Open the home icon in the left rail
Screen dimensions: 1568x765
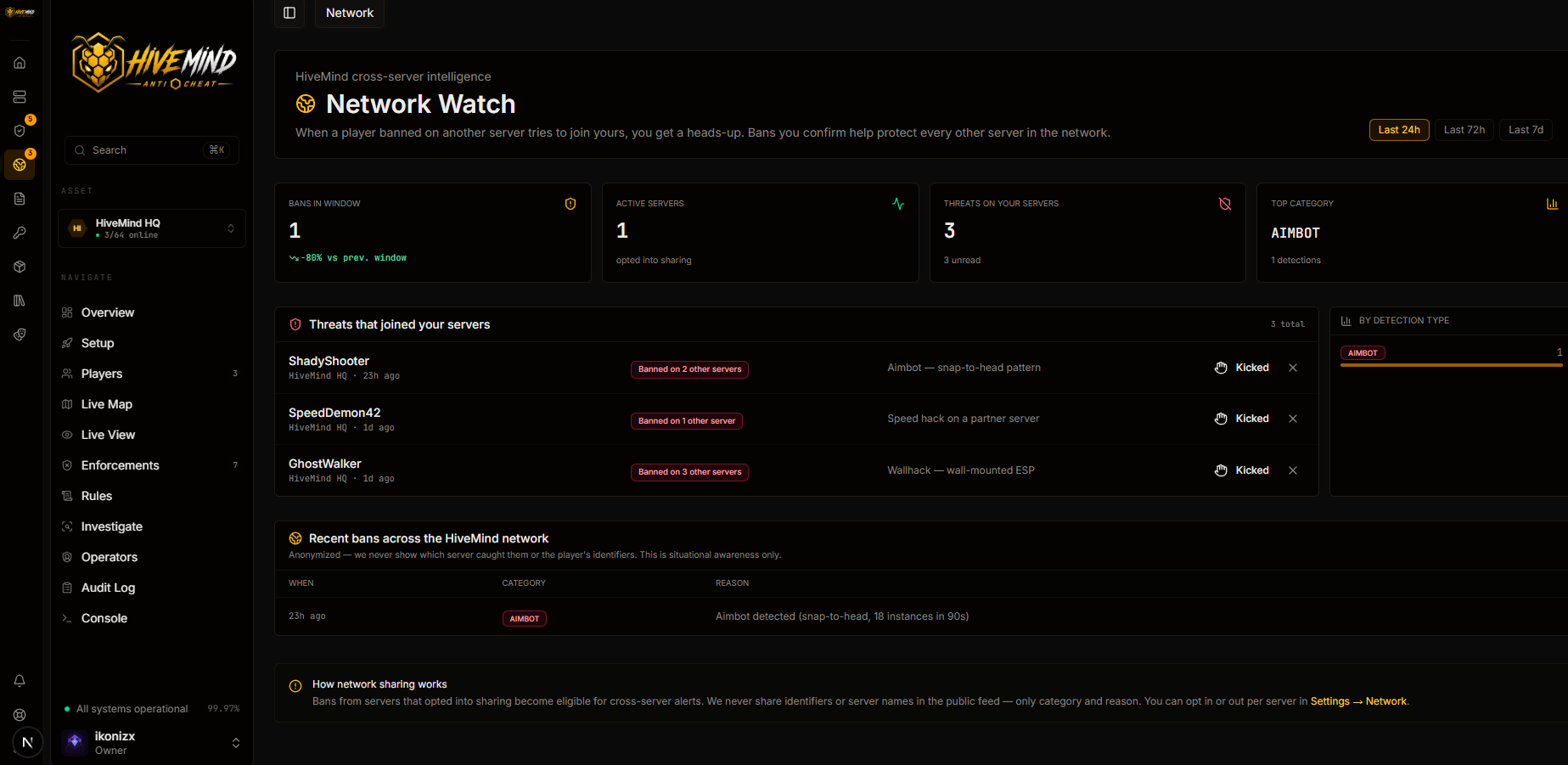click(x=20, y=63)
